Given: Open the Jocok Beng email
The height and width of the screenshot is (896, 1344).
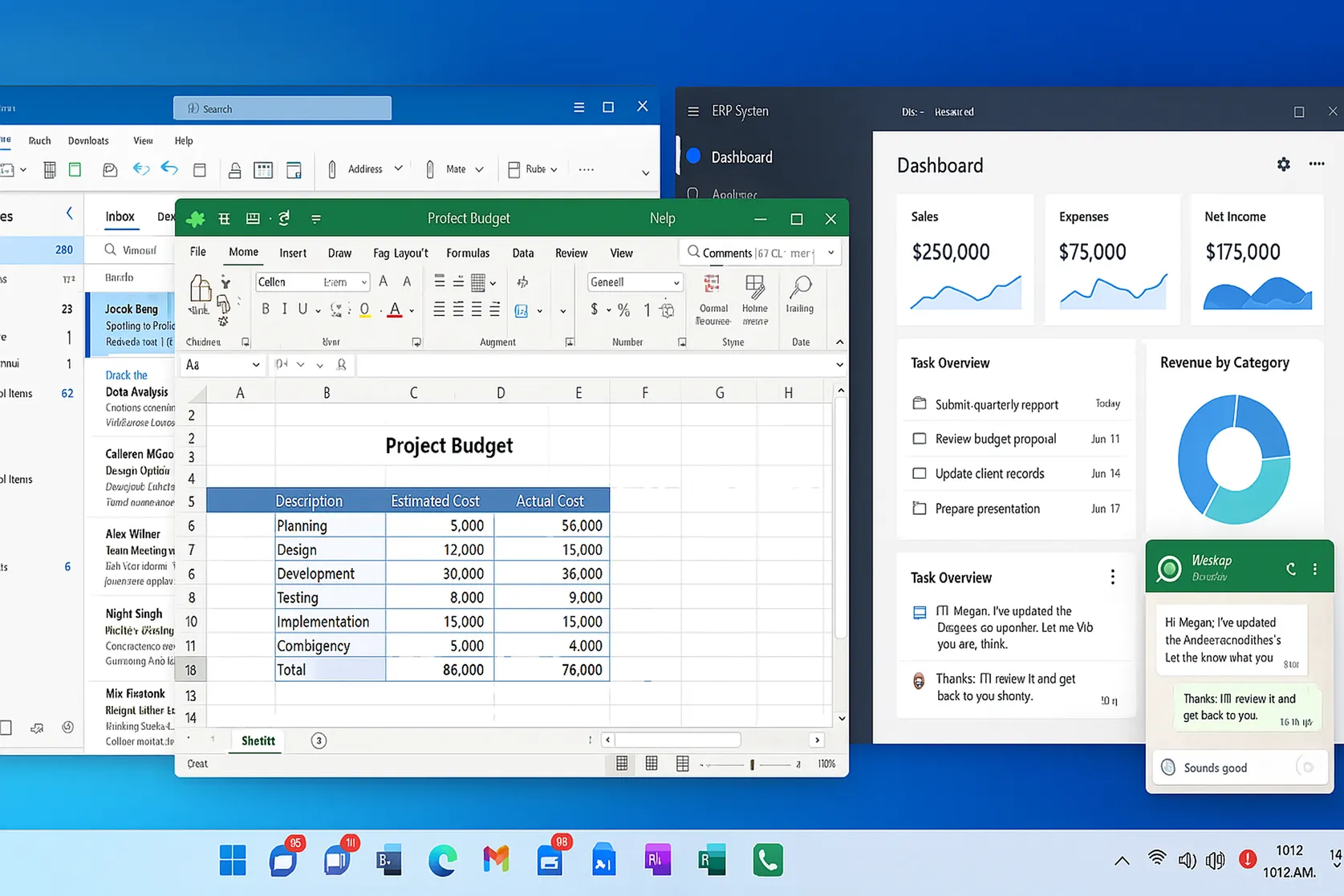Looking at the screenshot, I should pos(131,325).
